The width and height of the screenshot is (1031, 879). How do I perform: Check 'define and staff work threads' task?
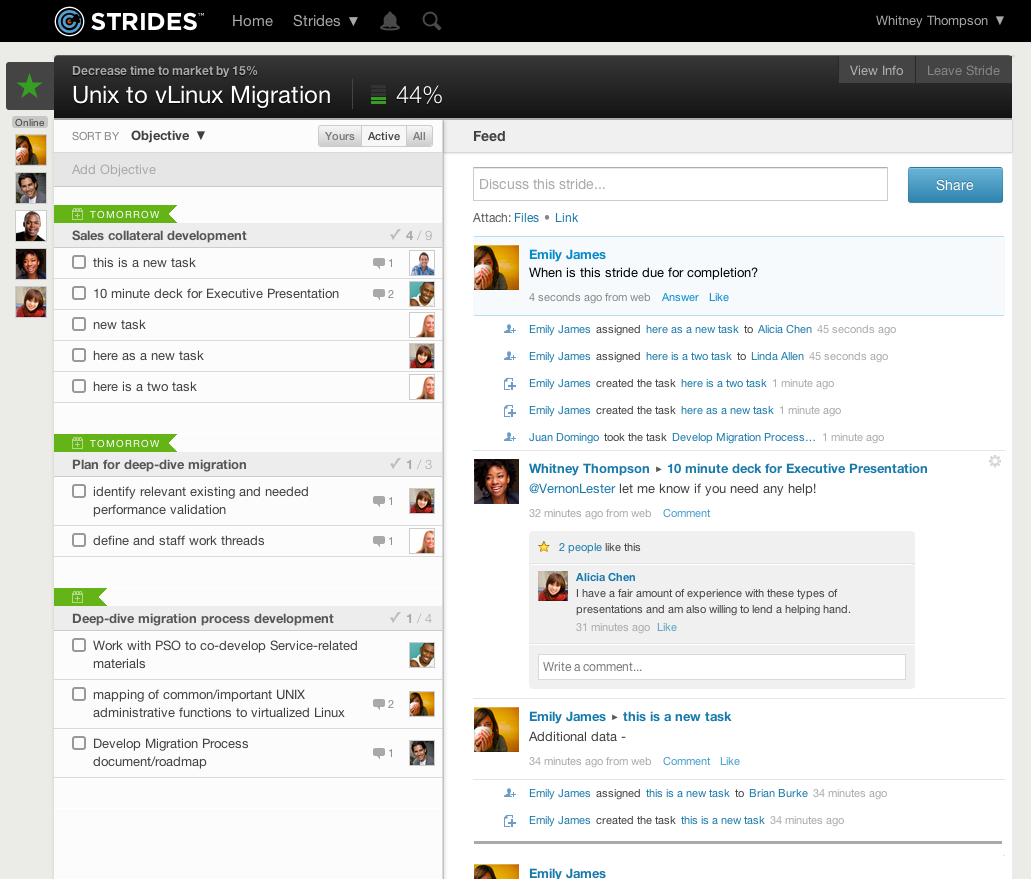pyautogui.click(x=79, y=540)
